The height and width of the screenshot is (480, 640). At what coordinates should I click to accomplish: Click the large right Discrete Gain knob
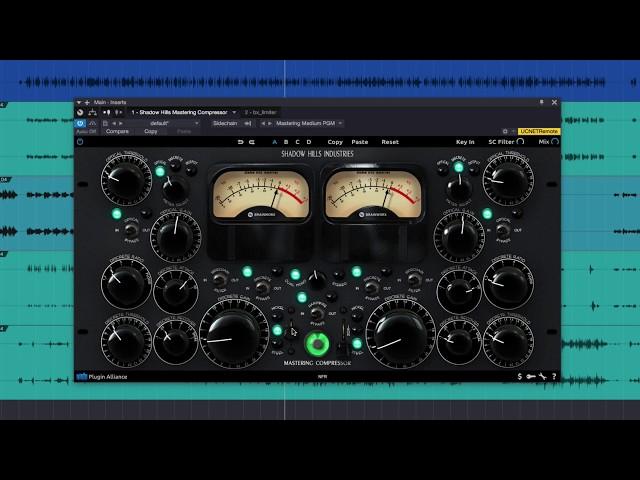pyautogui.click(x=401, y=335)
